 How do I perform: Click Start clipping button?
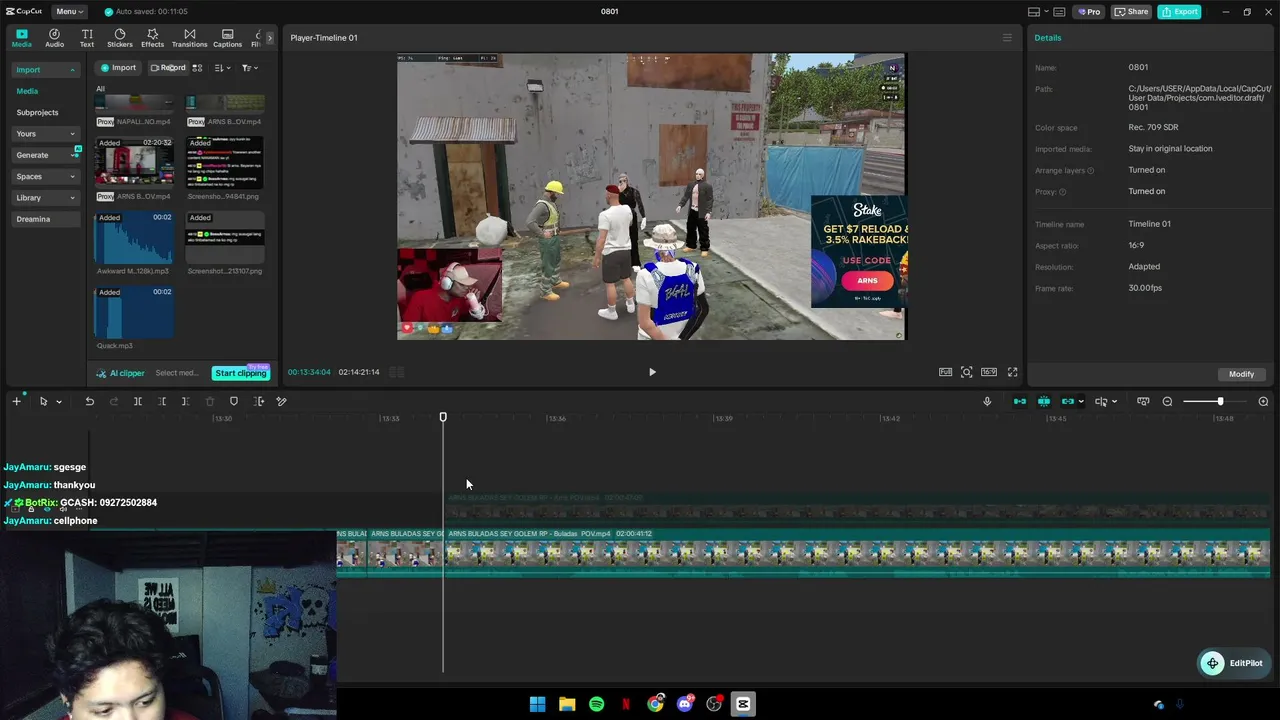(240, 373)
